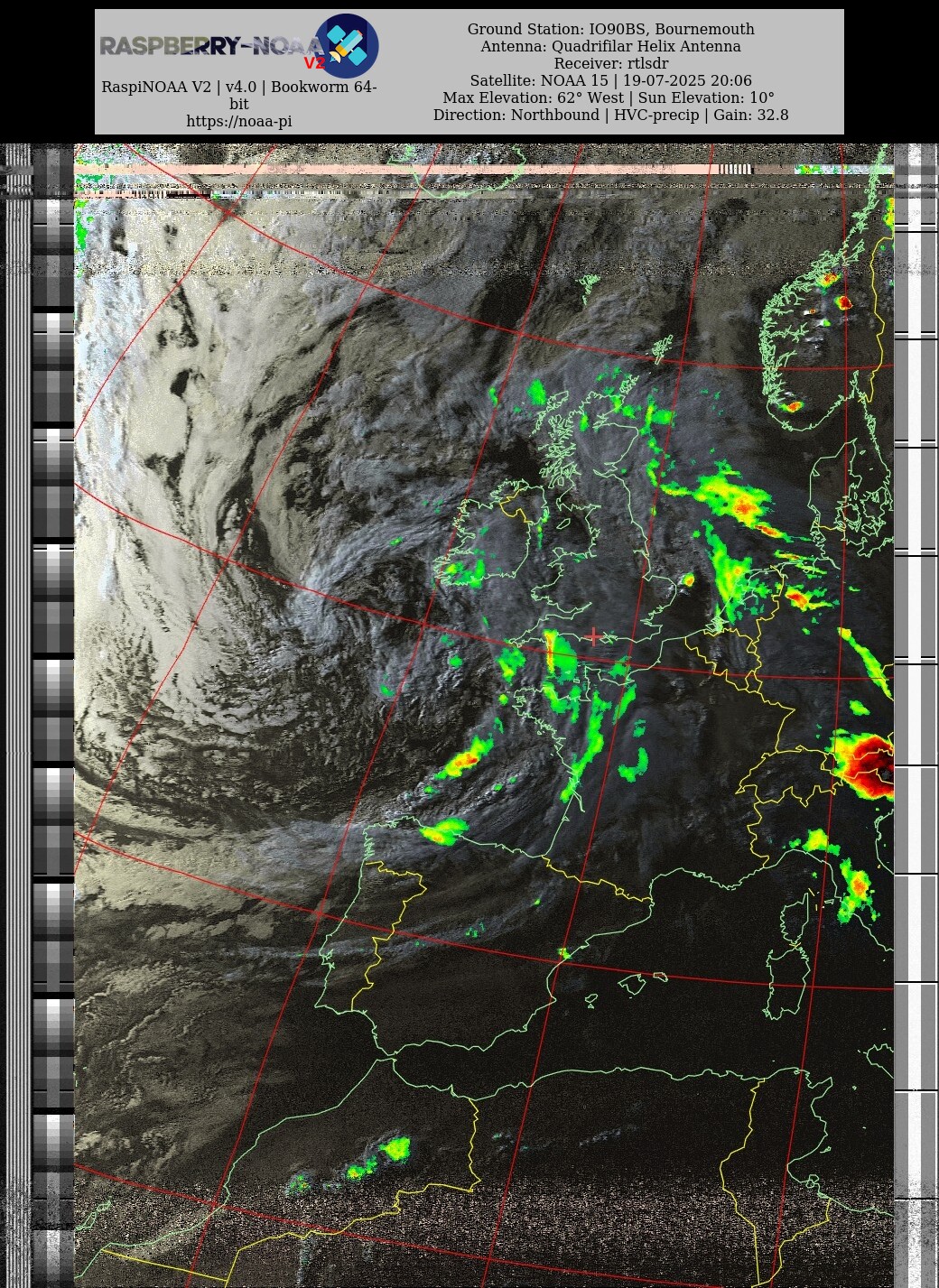Open the https://noaa-pi link text

click(239, 121)
